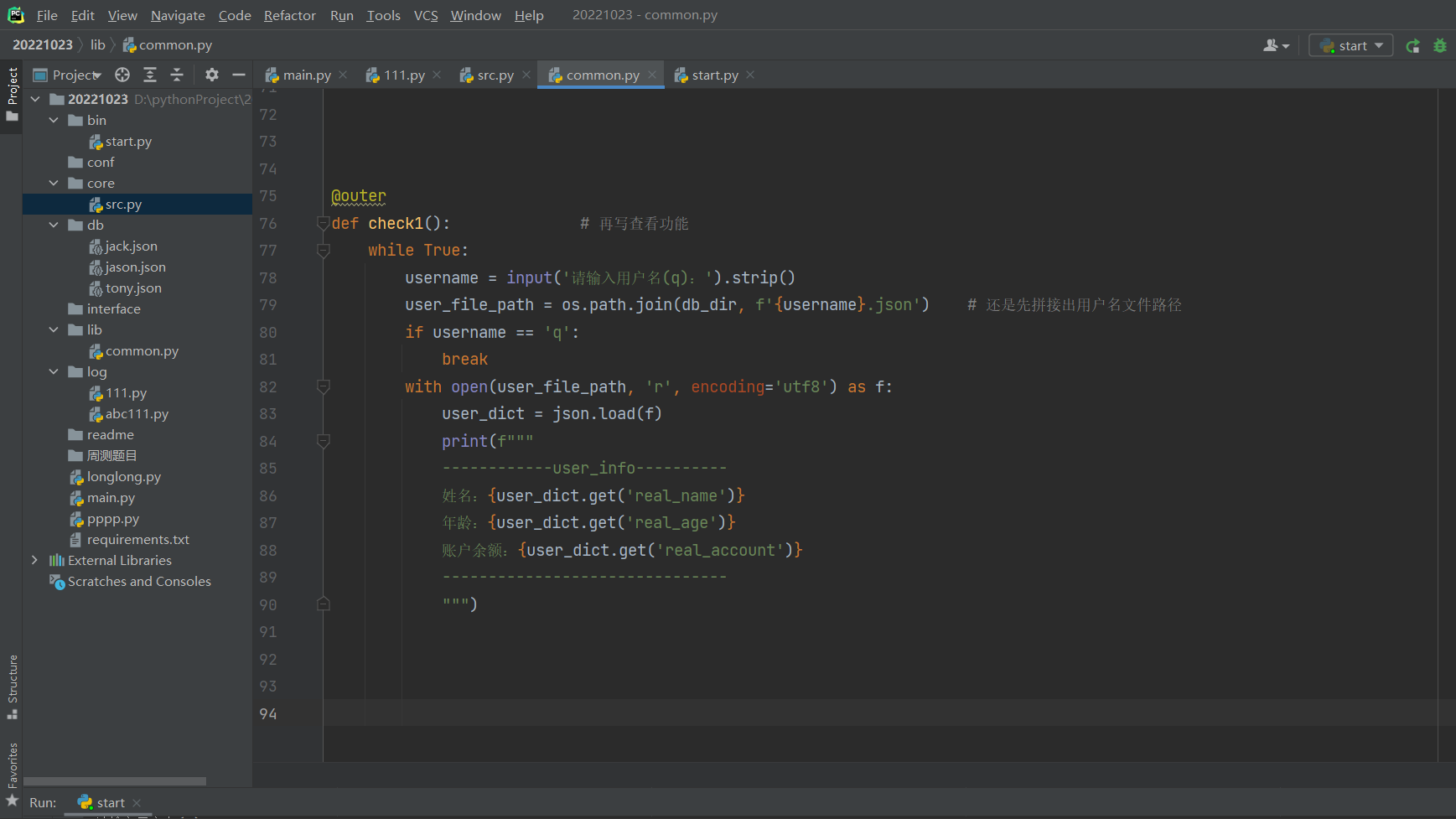Hide the Project panel with minus icon
The image size is (1456, 819).
[x=239, y=75]
